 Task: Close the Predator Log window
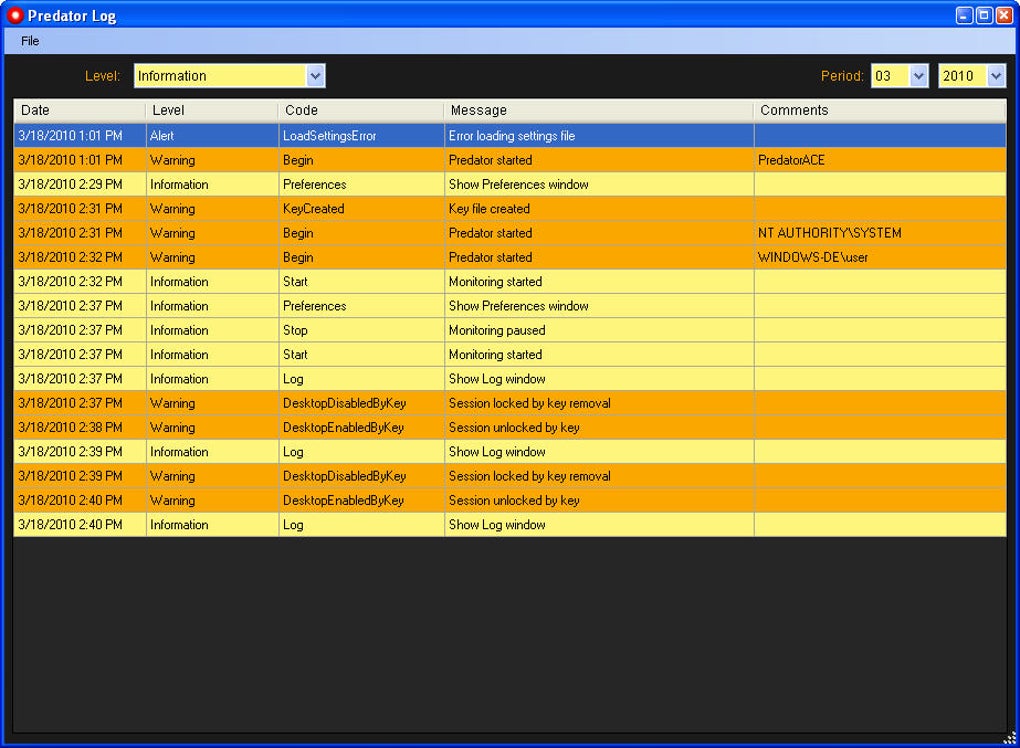1004,15
